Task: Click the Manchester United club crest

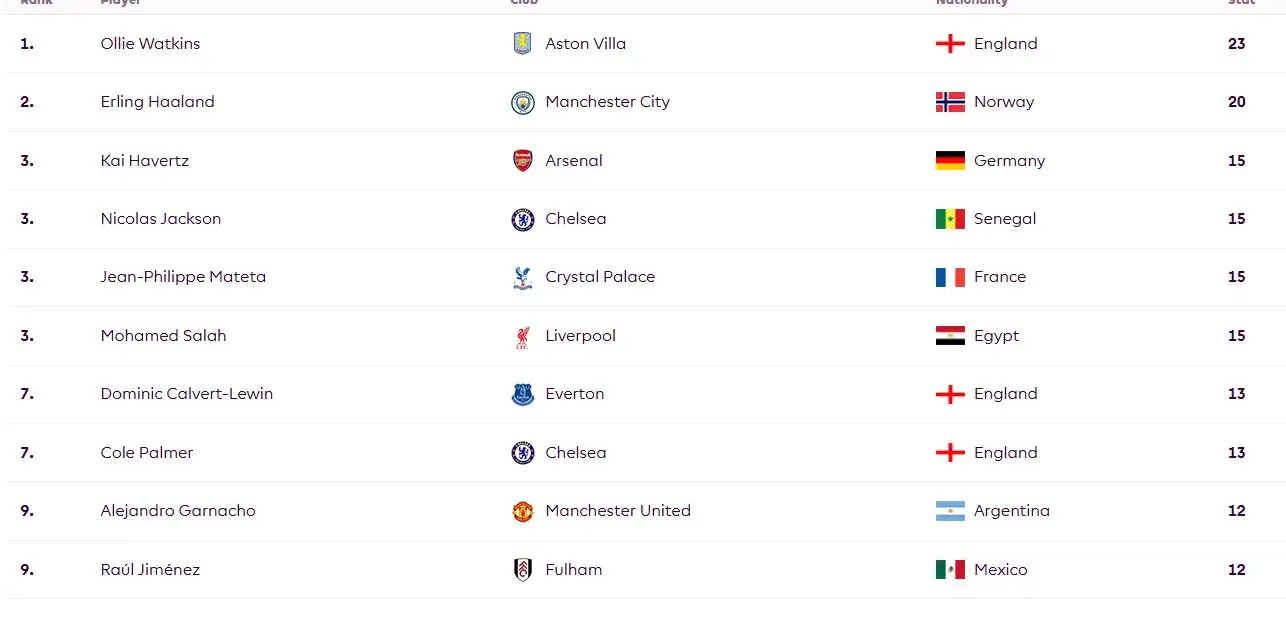Action: pos(522,512)
